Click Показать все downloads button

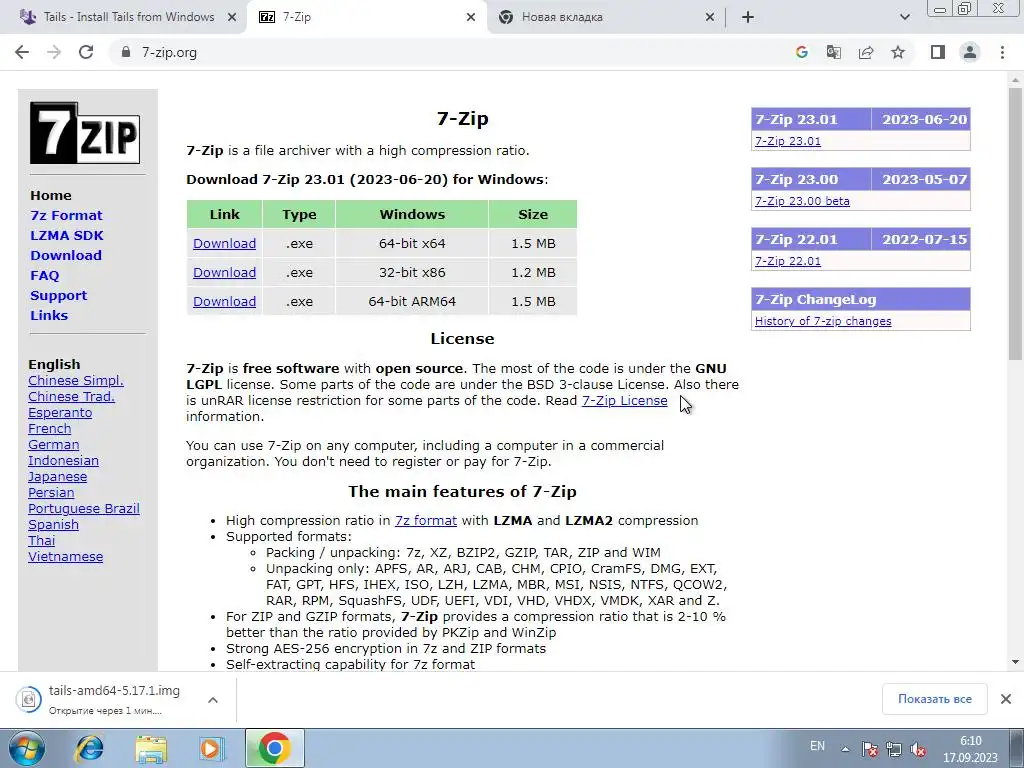[935, 699]
